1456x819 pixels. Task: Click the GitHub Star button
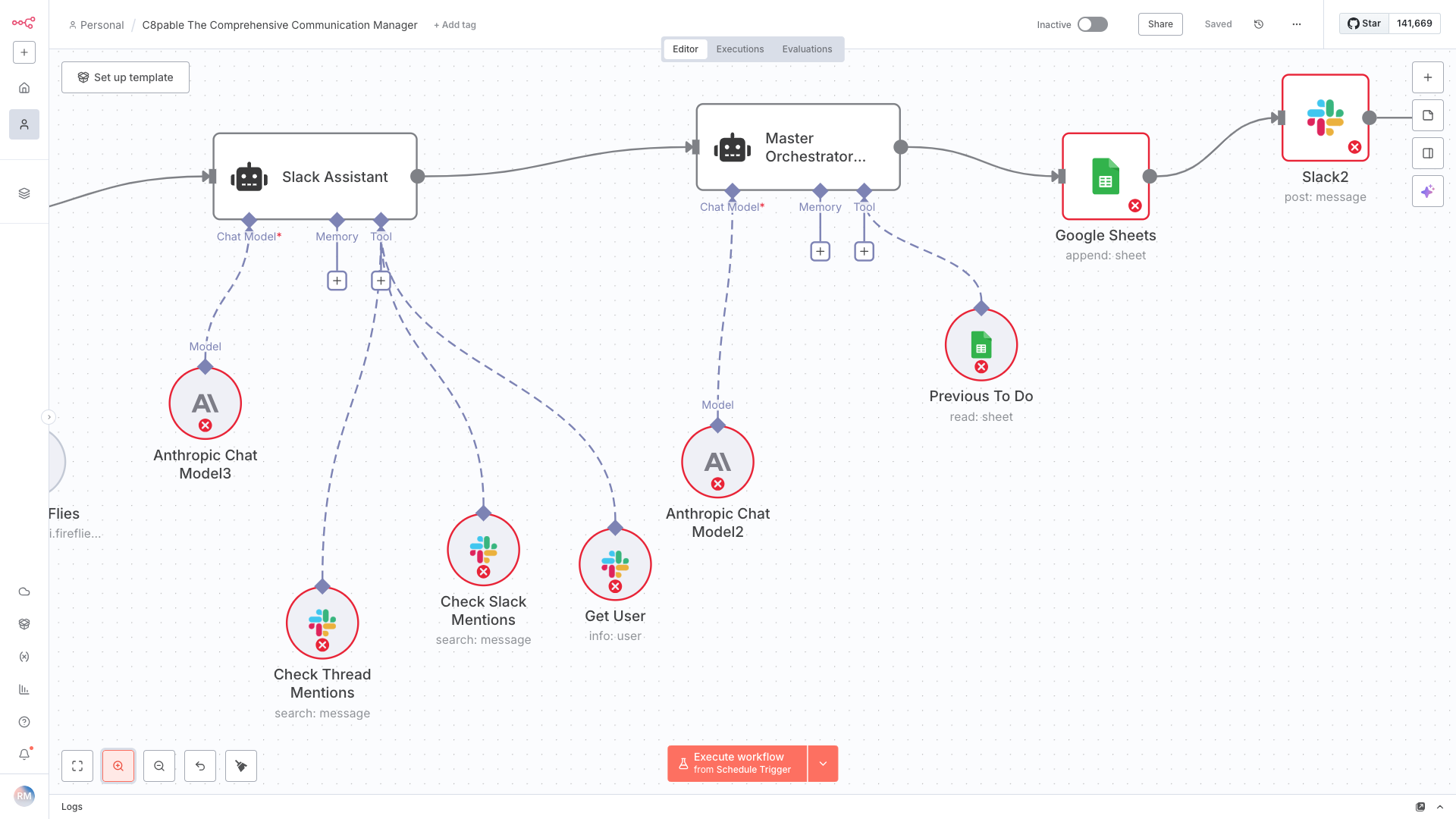click(1363, 24)
